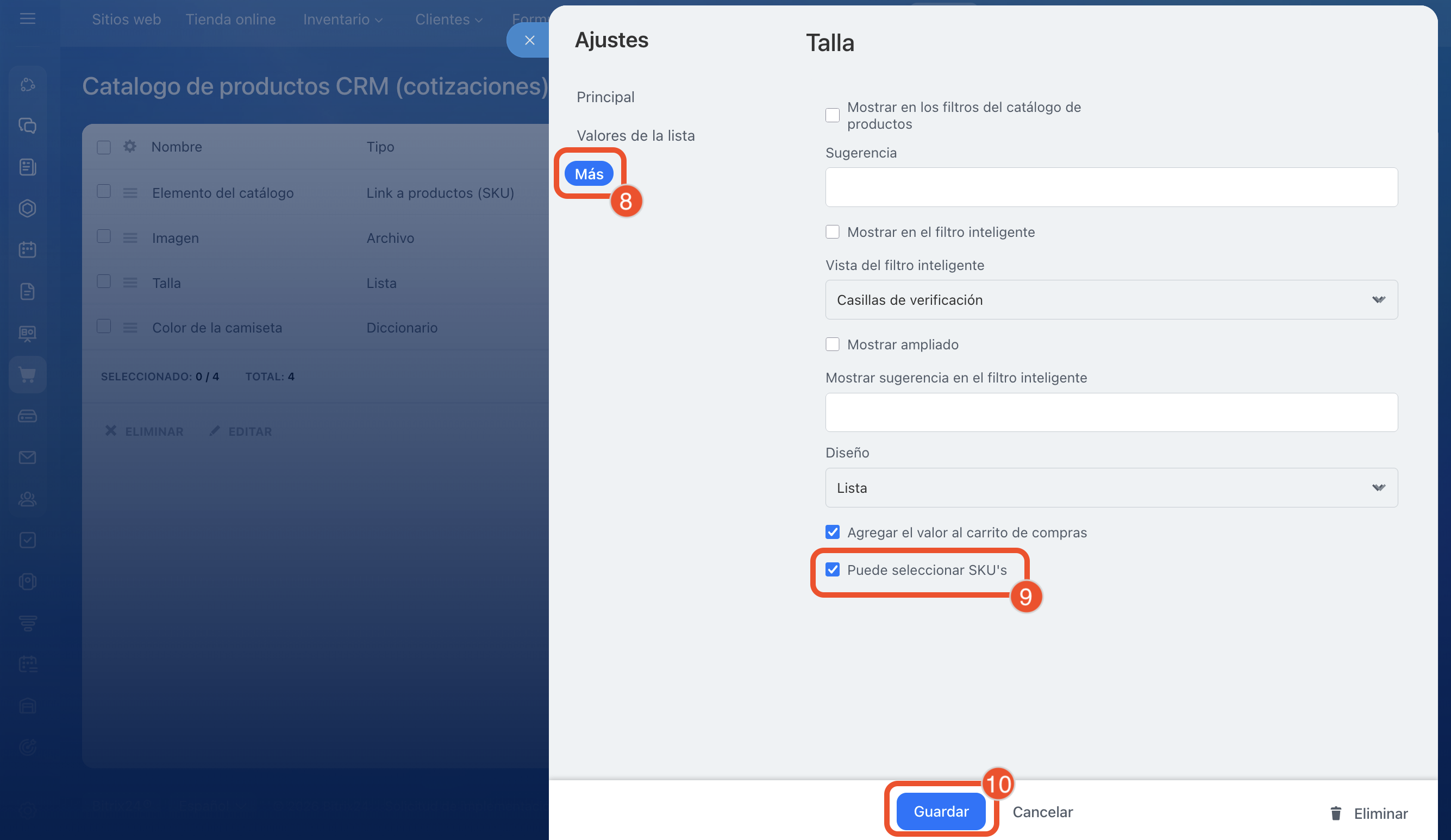
Task: Open the tasks checkmark sidebar icon
Action: [x=27, y=540]
